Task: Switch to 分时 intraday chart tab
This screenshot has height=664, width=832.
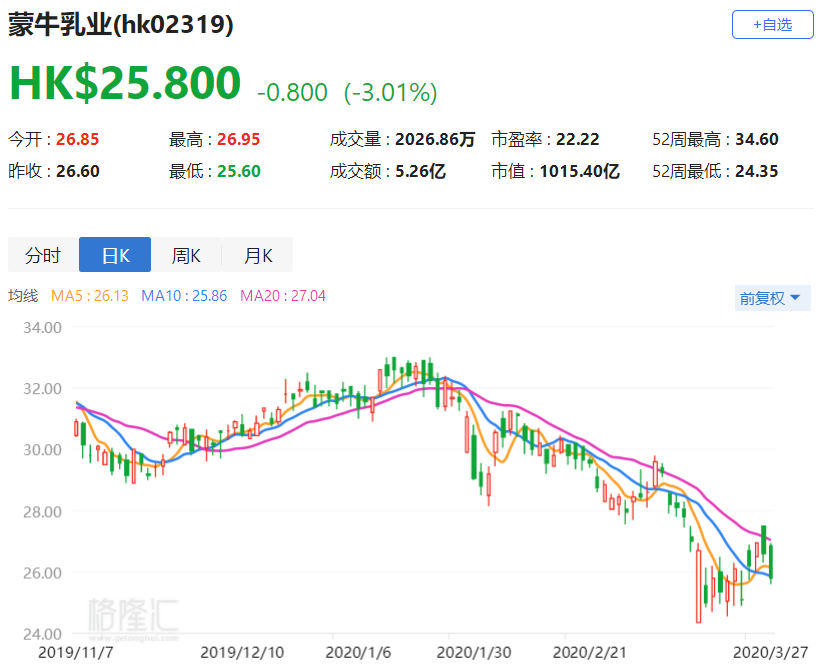Action: pos(43,255)
